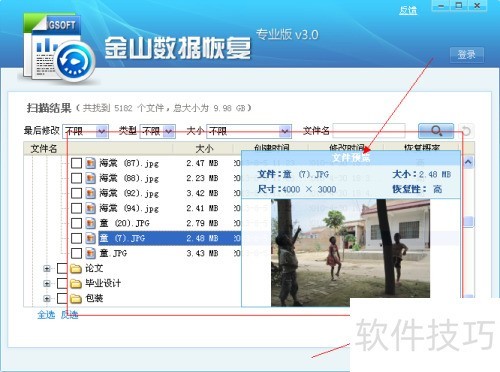The width and height of the screenshot is (500, 372).
Task: Open the 最后修改 dropdown
Action: pos(85,131)
